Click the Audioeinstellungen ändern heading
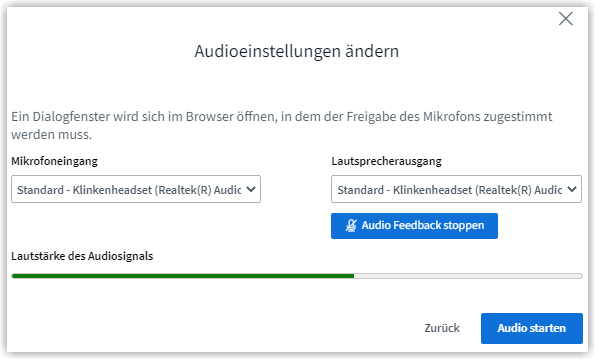The height and width of the screenshot is (360, 596). pyautogui.click(x=297, y=51)
